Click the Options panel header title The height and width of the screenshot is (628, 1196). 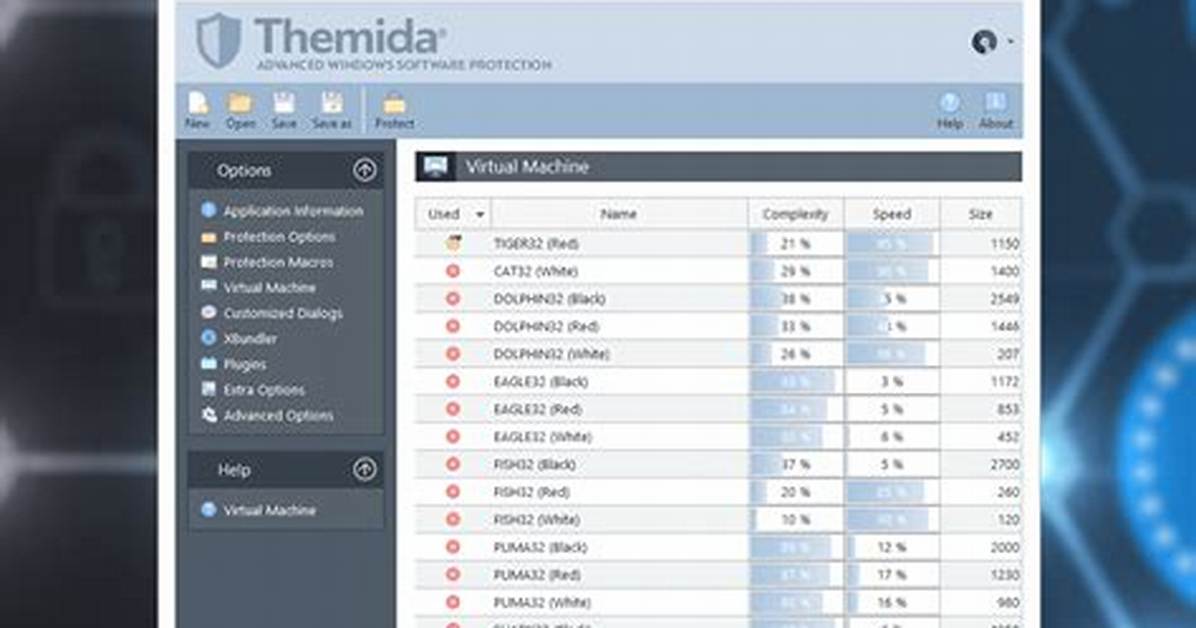(244, 170)
